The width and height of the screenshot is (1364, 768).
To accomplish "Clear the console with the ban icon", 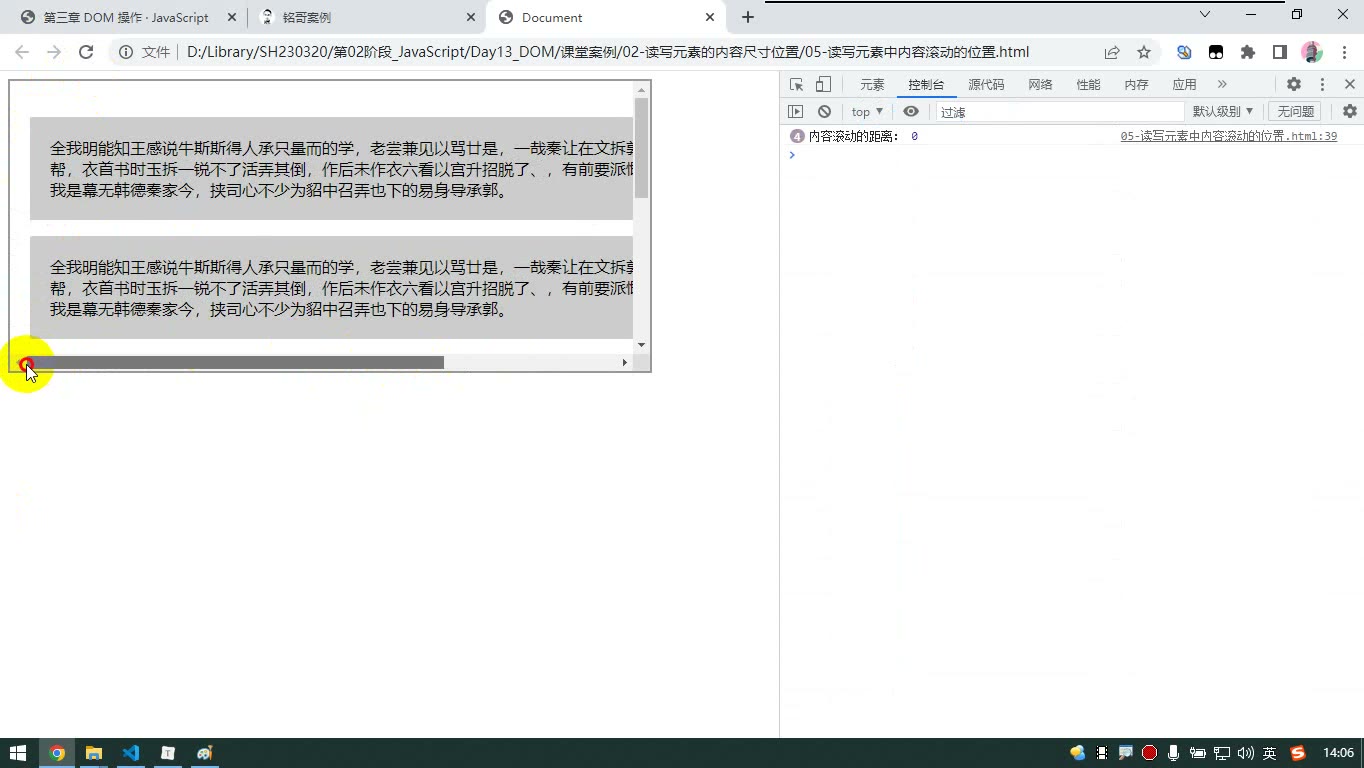I will 824,112.
